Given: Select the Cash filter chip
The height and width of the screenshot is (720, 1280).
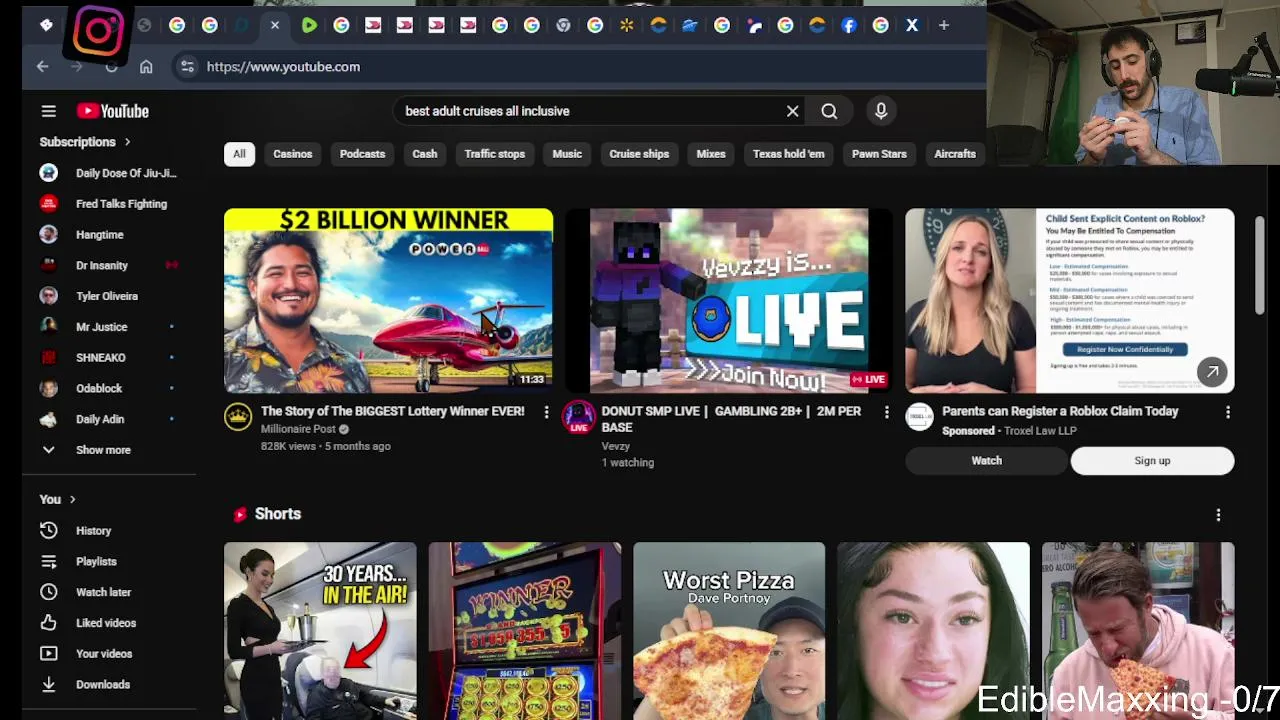Looking at the screenshot, I should click(x=425, y=154).
